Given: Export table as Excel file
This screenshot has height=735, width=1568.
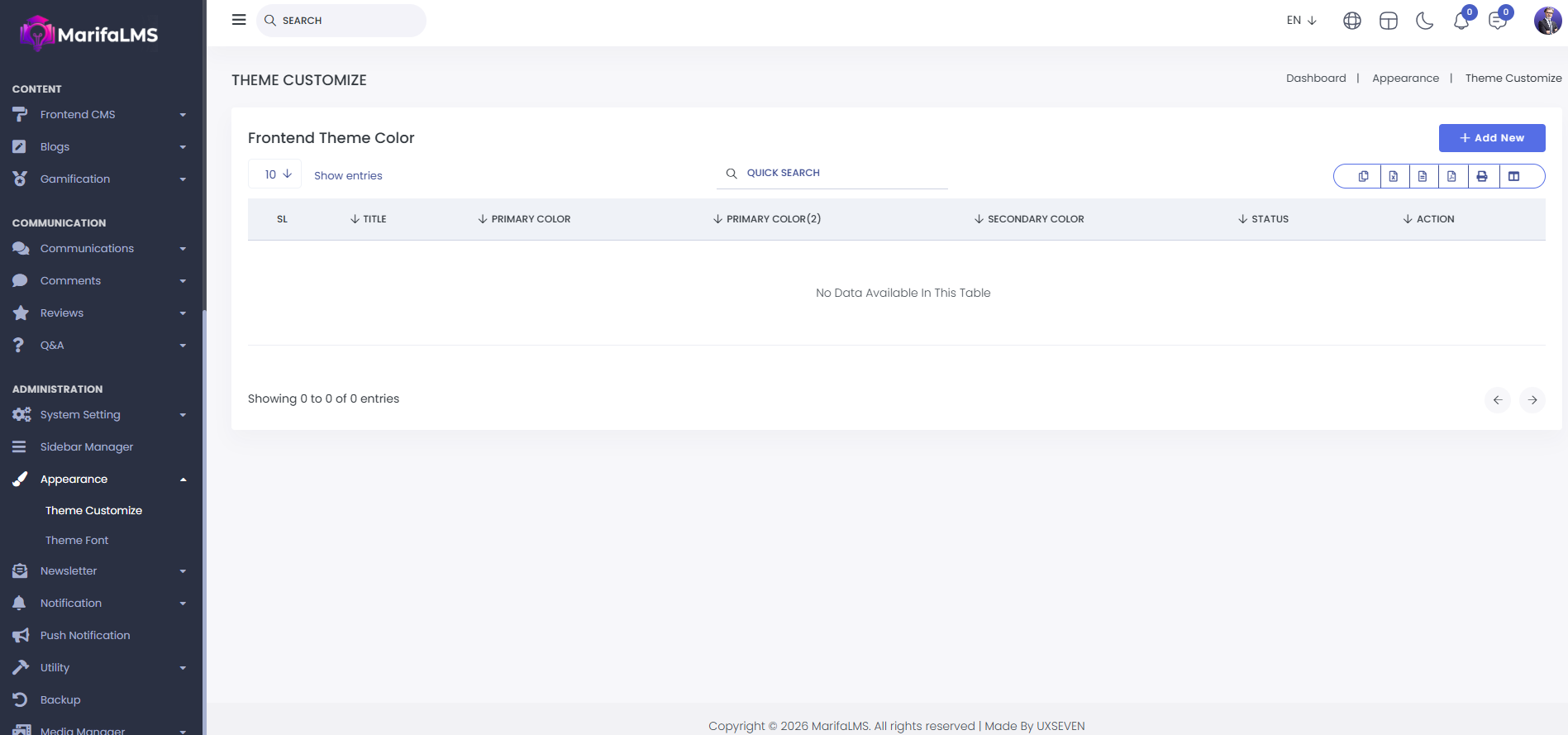Looking at the screenshot, I should point(1393,176).
